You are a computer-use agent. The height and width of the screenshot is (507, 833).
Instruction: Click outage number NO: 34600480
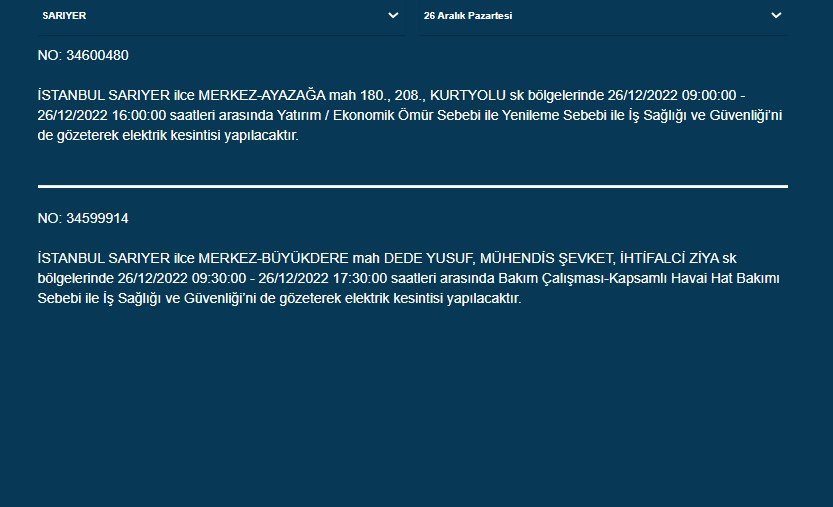[83, 55]
